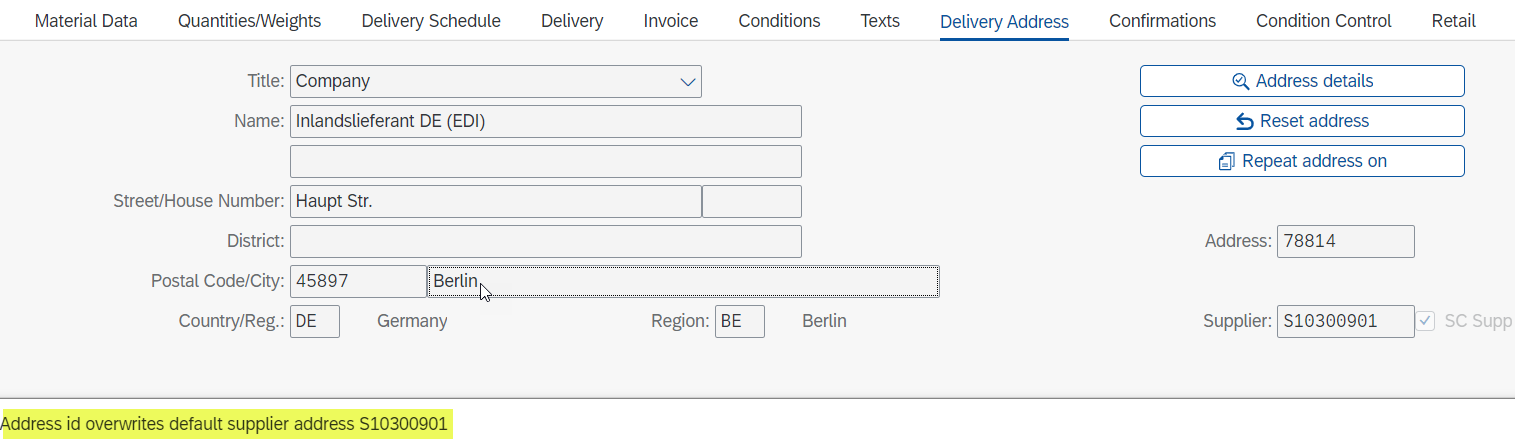Viewport: 1515px width, 446px height.
Task: Switch to the Quantities/Weights tab
Action: point(250,21)
